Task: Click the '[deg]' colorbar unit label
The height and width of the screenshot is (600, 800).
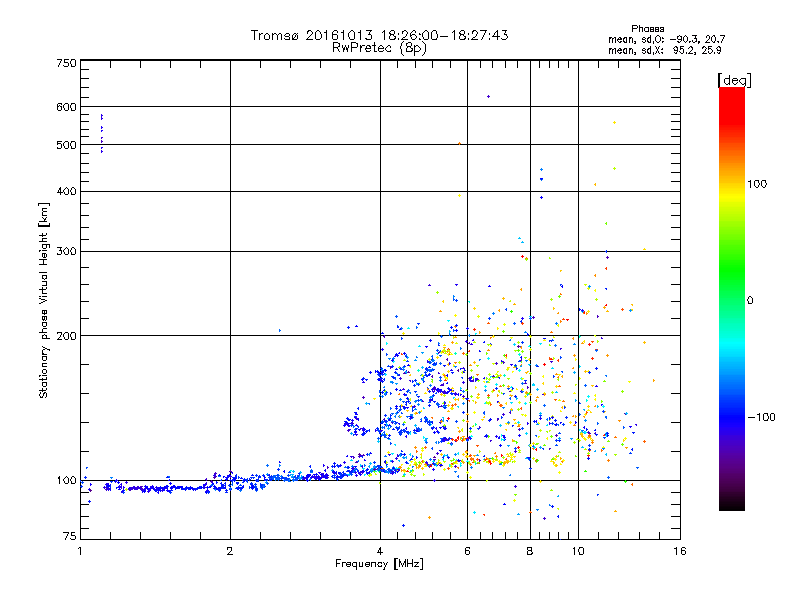Action: click(x=734, y=80)
